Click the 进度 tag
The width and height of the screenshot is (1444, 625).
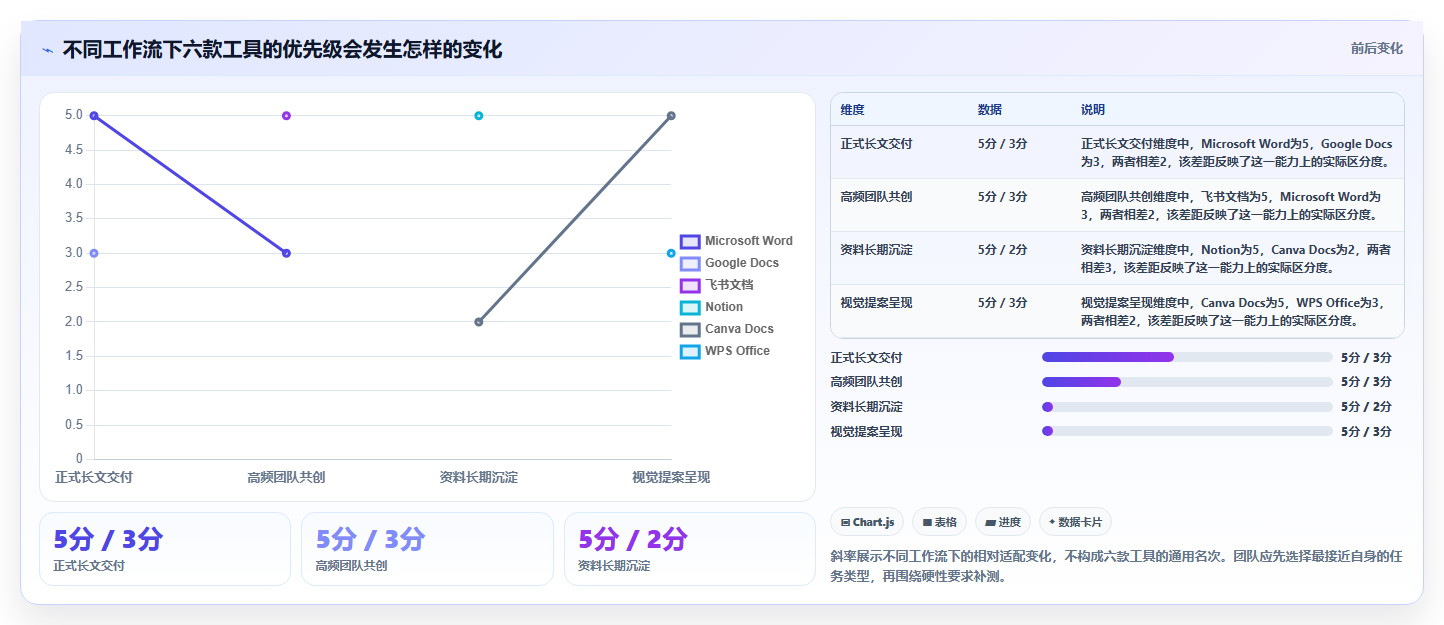pos(1003,522)
